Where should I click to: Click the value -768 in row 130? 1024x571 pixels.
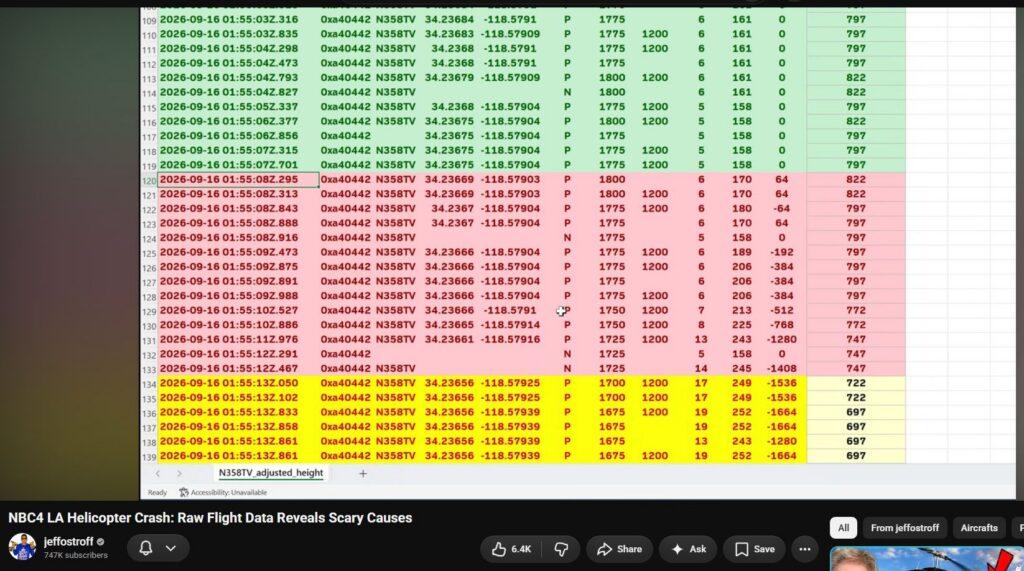(782, 325)
